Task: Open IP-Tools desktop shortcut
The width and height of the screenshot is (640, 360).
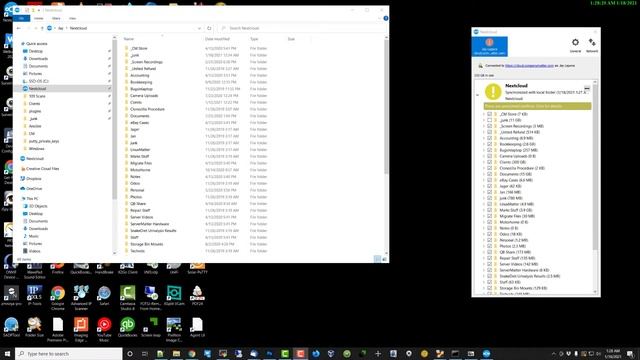Action: tap(35, 296)
